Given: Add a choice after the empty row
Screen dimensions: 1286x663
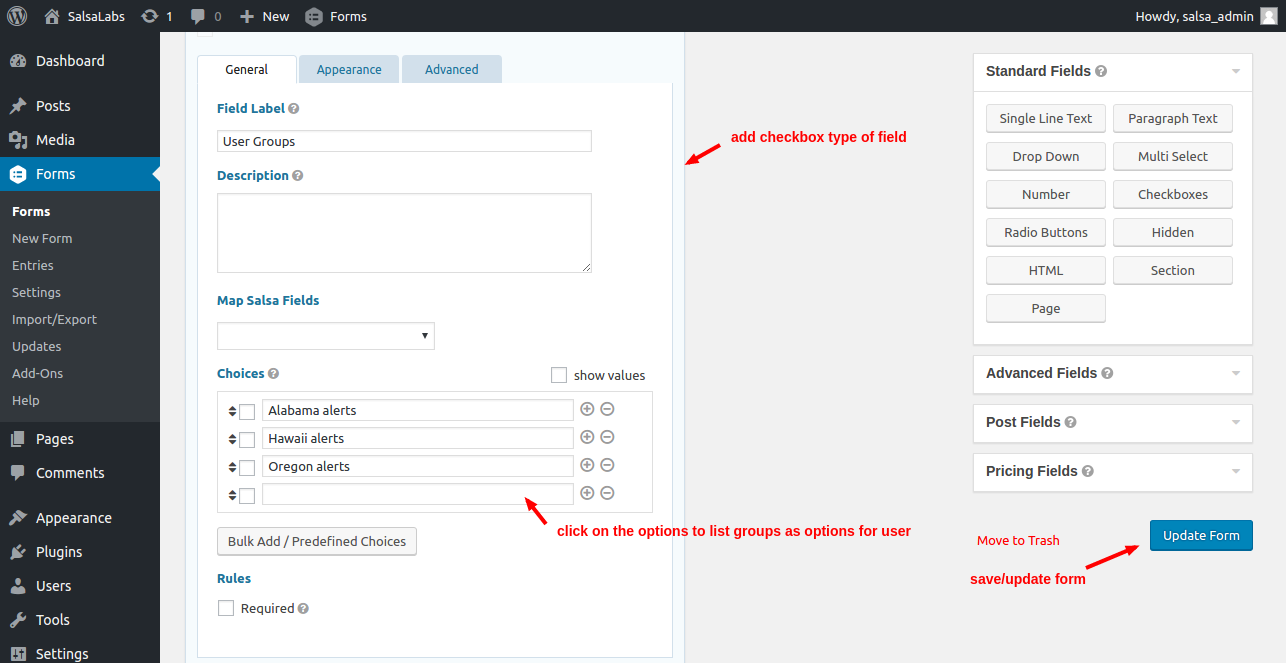Looking at the screenshot, I should [x=587, y=493].
